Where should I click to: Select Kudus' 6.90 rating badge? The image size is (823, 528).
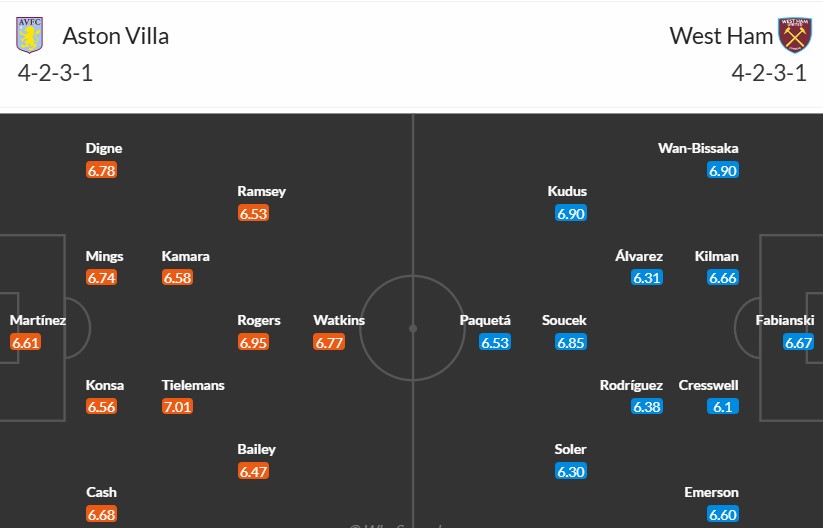pyautogui.click(x=571, y=214)
